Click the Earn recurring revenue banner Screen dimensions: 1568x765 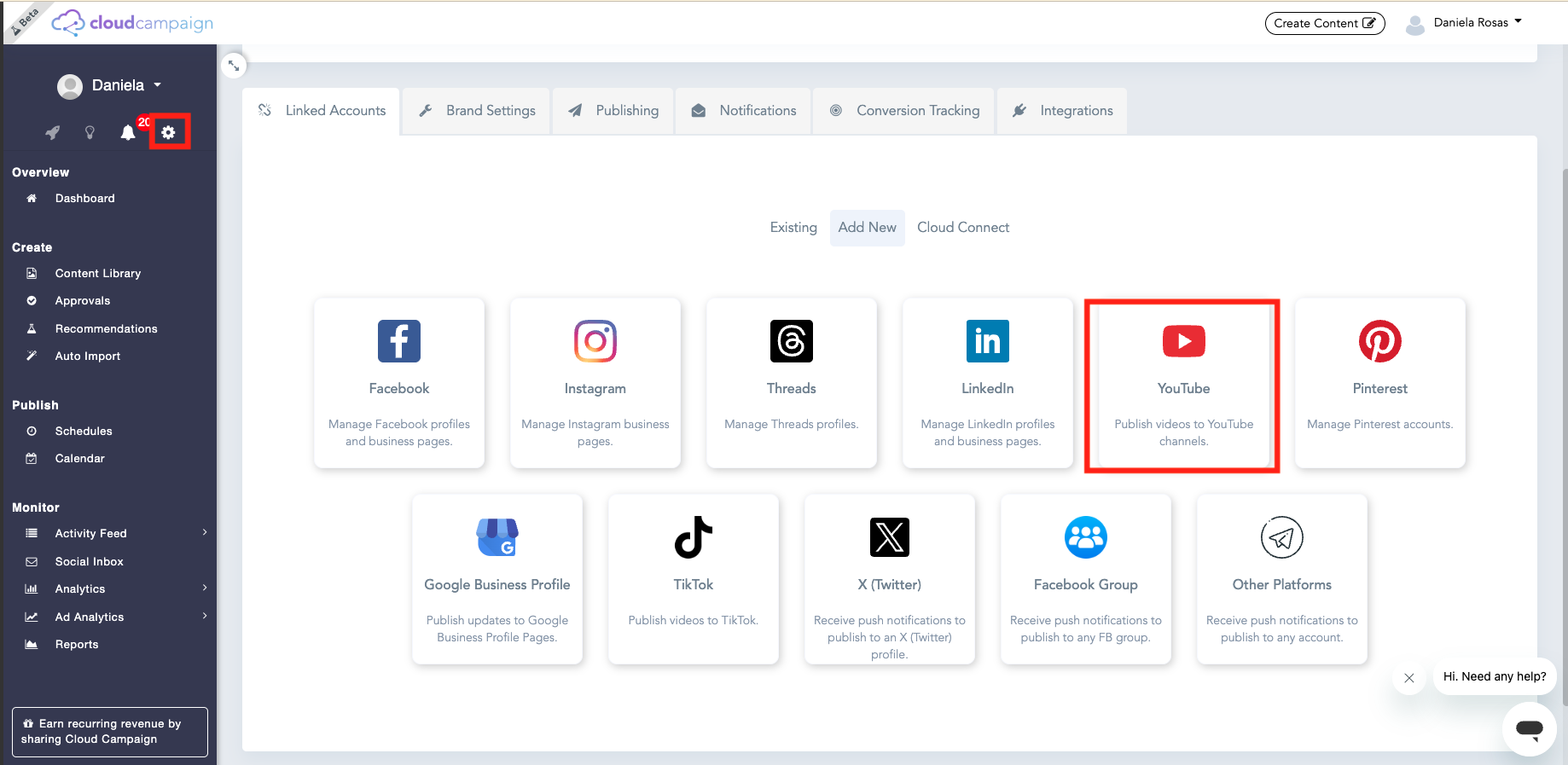coord(110,732)
